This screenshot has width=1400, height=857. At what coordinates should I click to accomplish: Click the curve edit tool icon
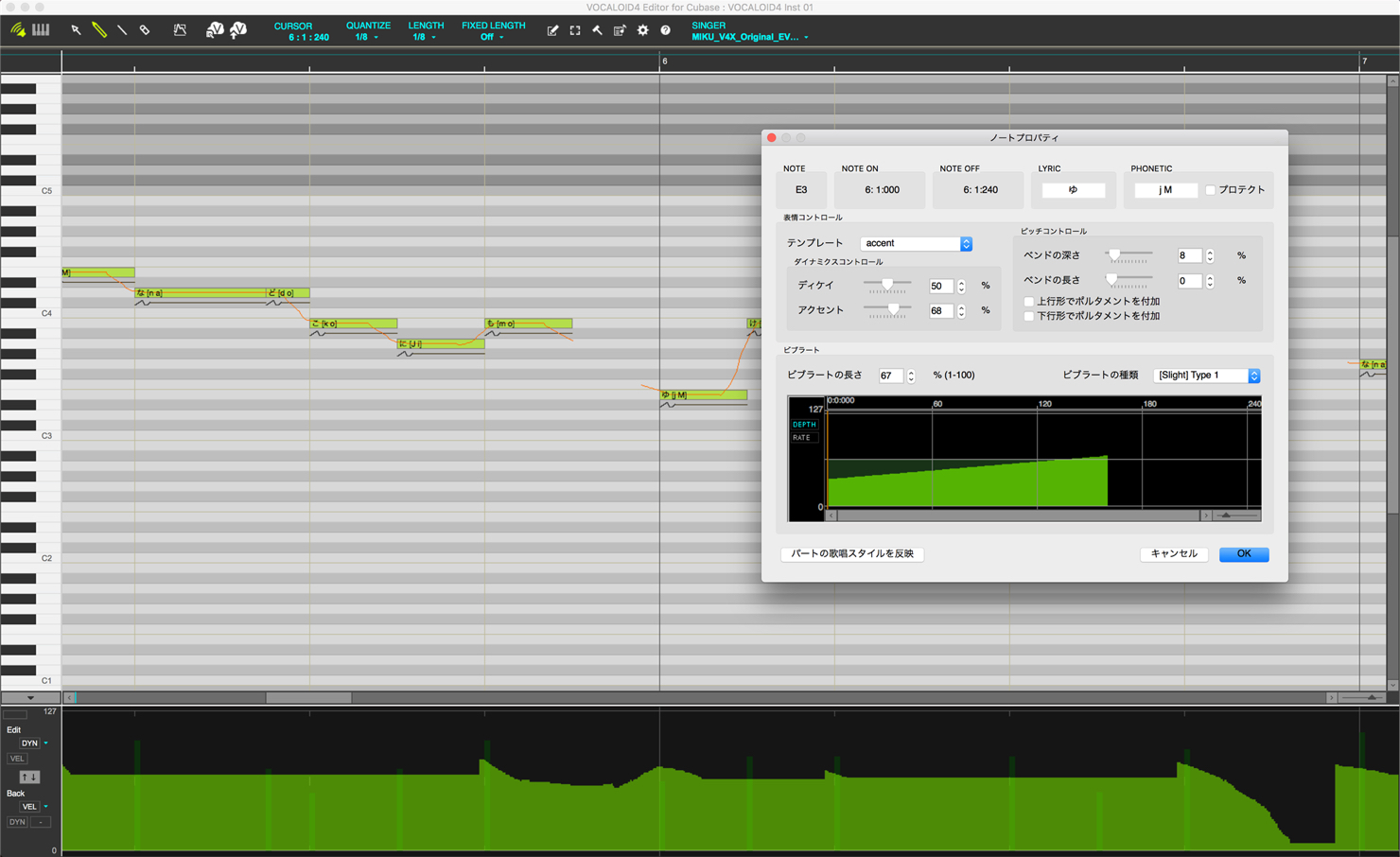180,30
